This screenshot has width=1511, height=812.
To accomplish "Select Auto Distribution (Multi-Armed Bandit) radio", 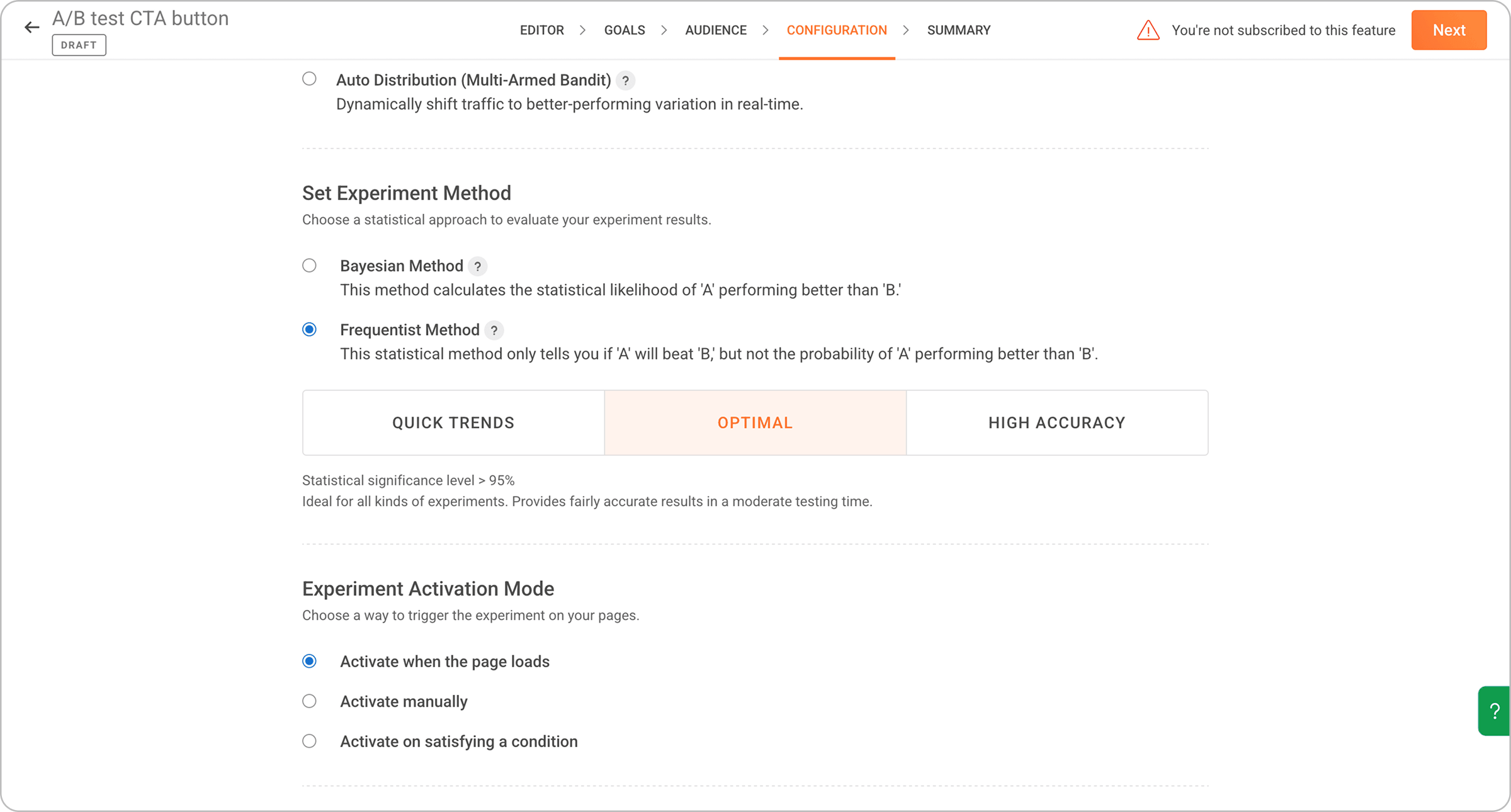I will tap(309, 79).
